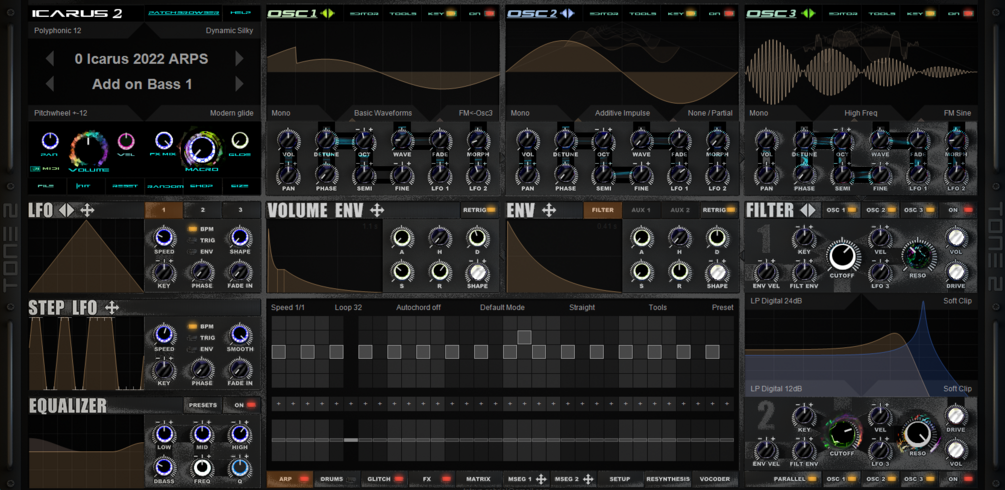Click the MACRO knob
This screenshot has height=490, width=1005.
(201, 148)
